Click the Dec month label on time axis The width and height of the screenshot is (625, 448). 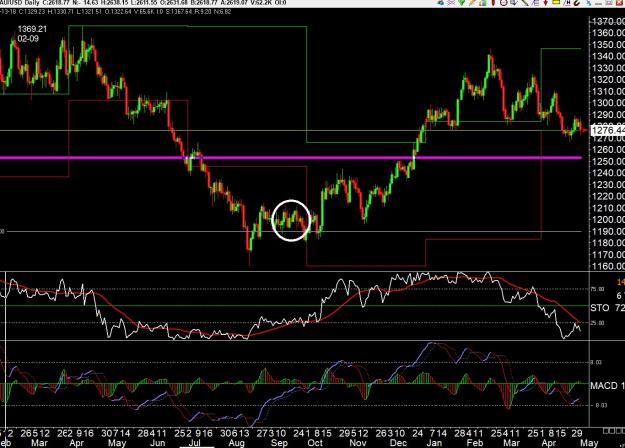click(398, 443)
